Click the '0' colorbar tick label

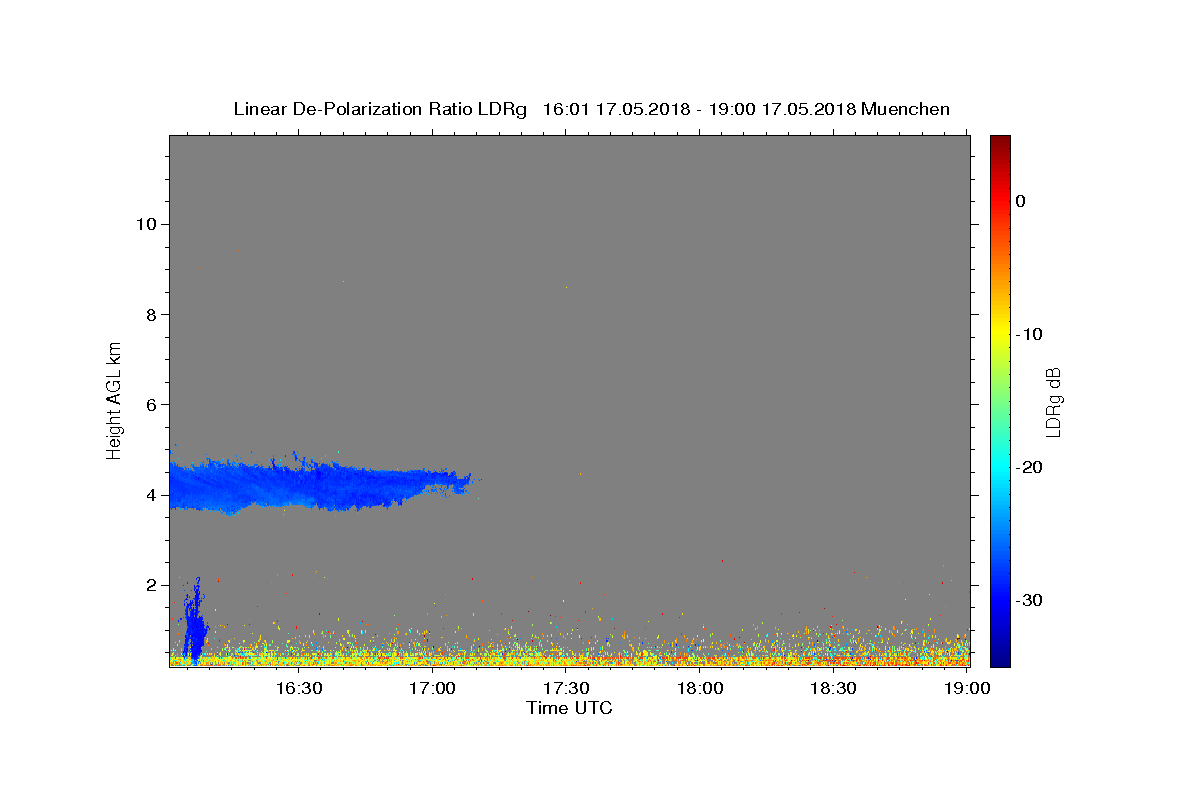[x=1021, y=201]
